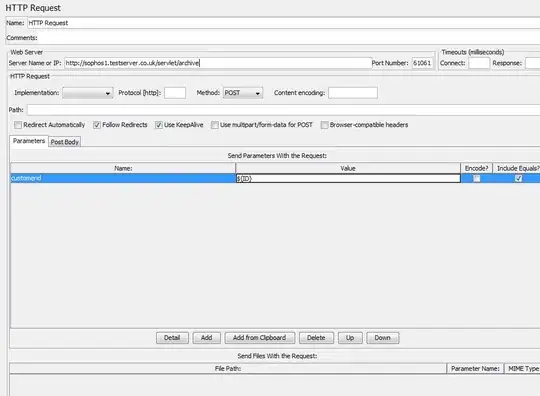Open the Implementation dropdown
The height and width of the screenshot is (396, 540).
click(88, 93)
